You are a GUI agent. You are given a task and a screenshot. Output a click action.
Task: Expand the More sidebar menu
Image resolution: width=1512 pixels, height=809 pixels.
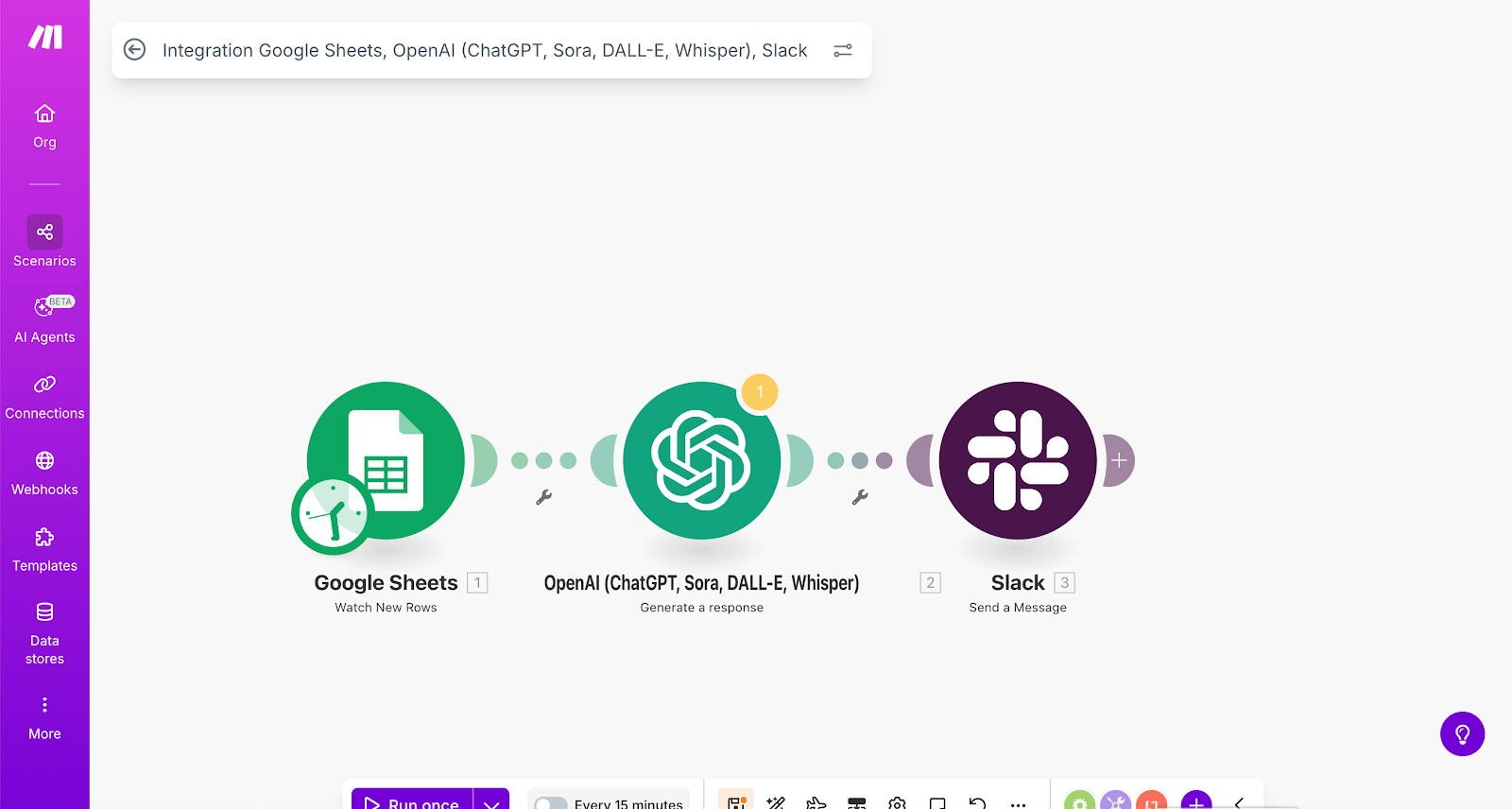(44, 718)
